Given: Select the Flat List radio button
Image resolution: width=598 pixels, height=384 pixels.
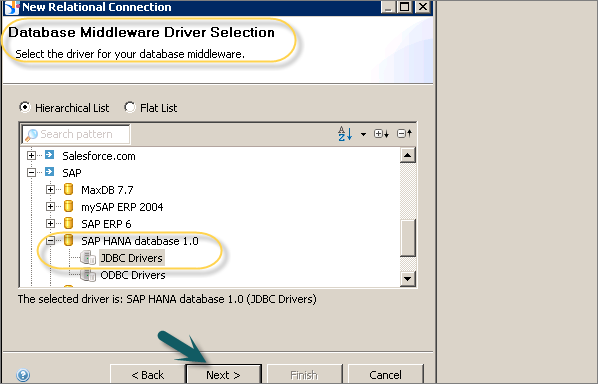Looking at the screenshot, I should 130,108.
